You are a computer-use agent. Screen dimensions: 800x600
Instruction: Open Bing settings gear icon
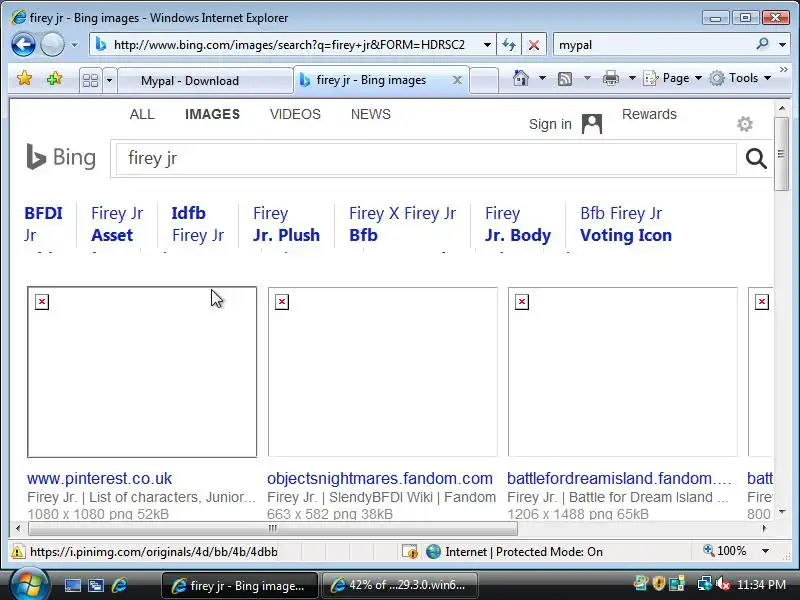pos(745,123)
